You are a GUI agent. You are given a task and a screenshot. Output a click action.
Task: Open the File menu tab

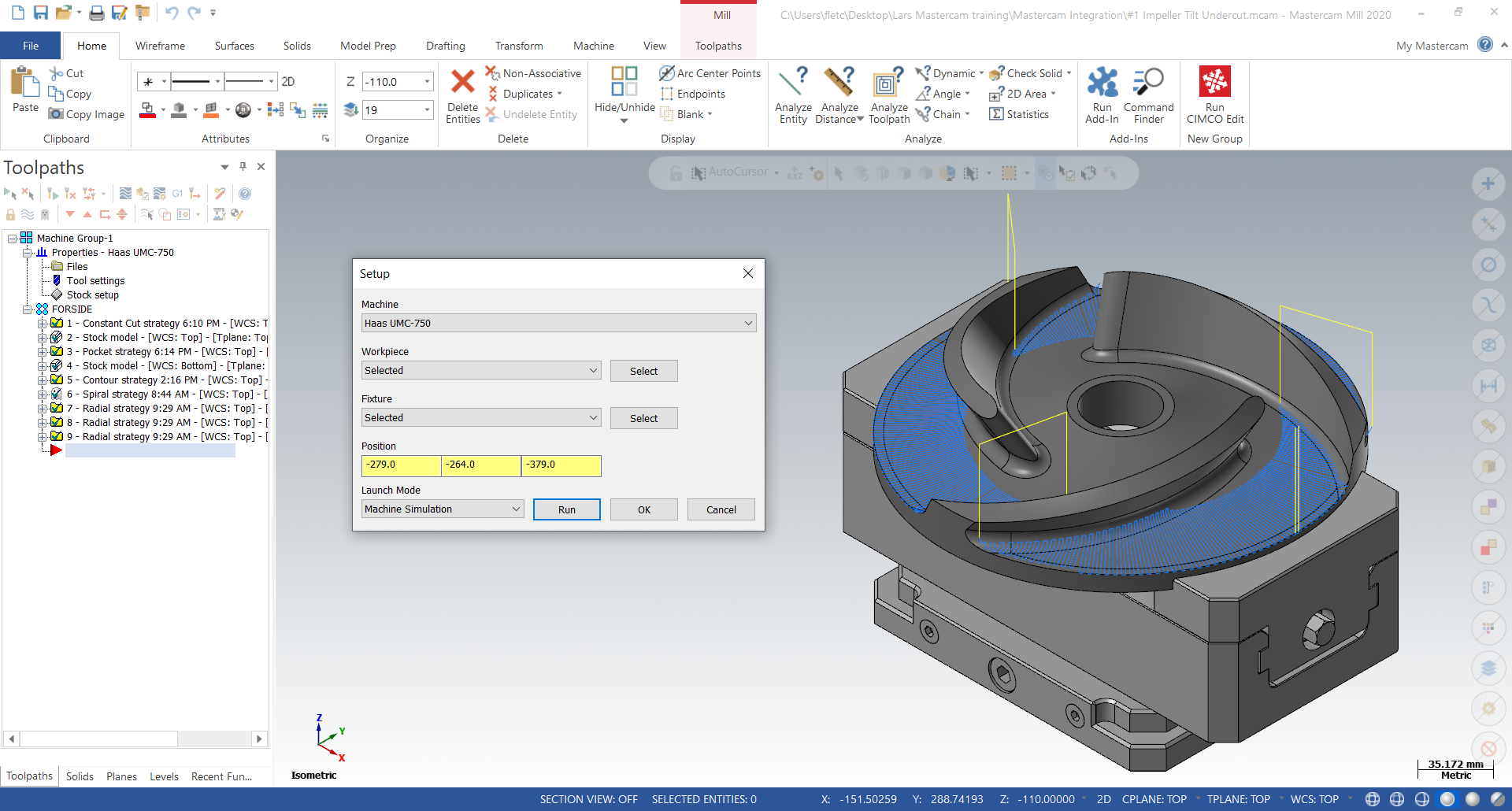(31, 46)
